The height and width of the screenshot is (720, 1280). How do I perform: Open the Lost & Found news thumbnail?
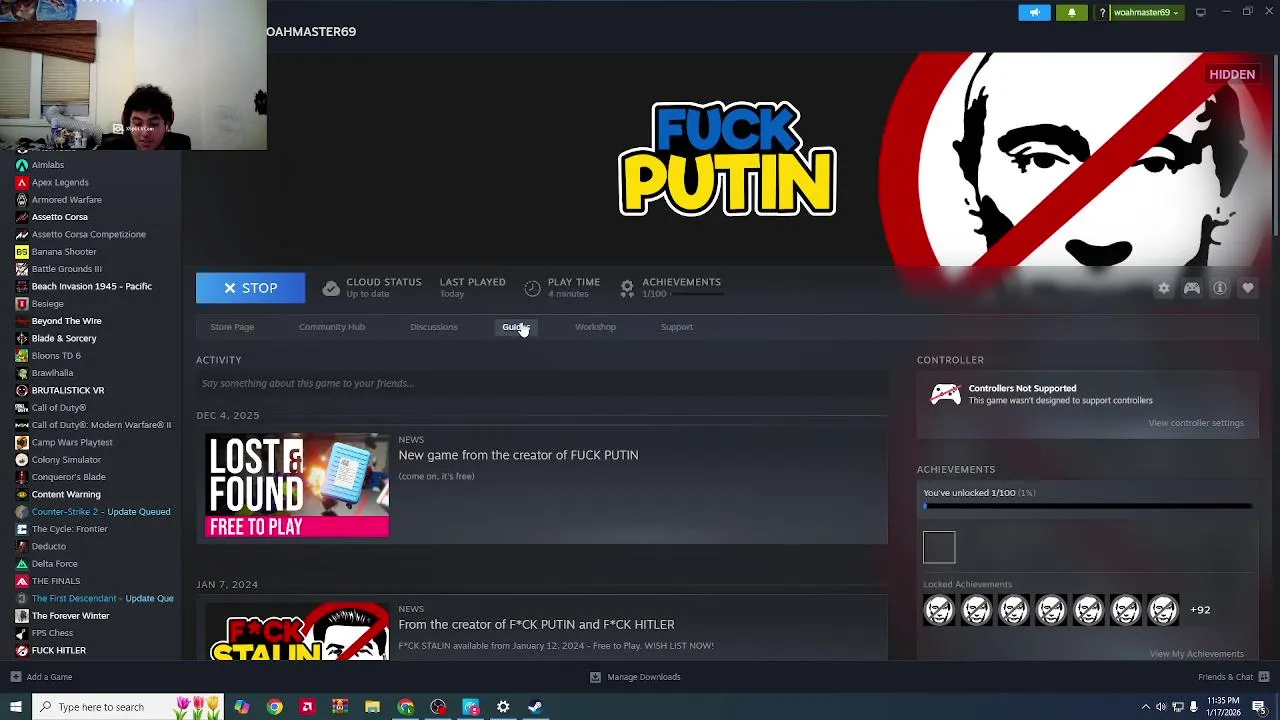tap(297, 485)
